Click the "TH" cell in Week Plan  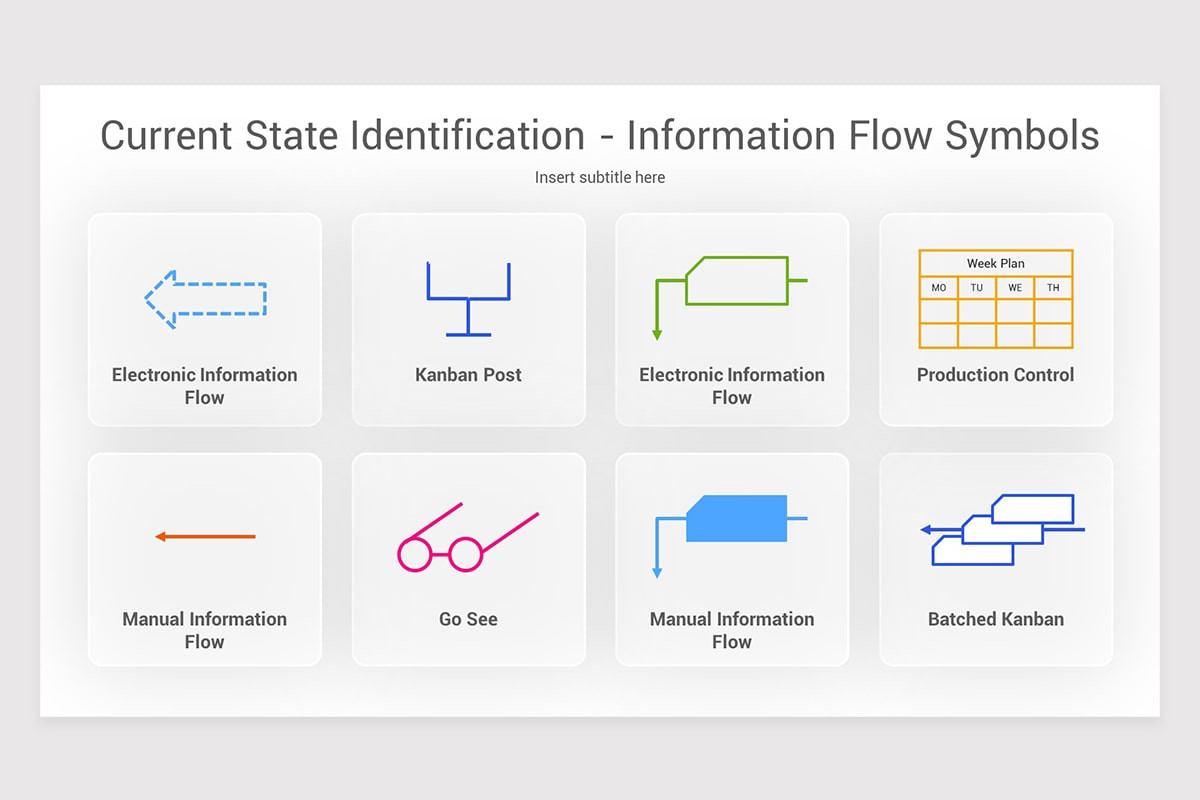1053,288
